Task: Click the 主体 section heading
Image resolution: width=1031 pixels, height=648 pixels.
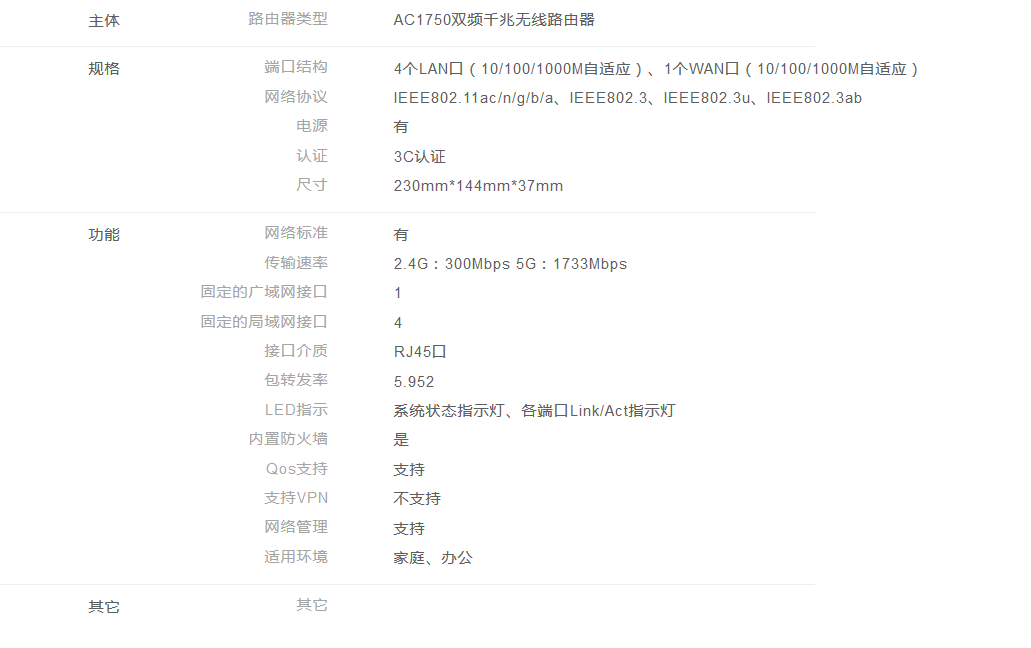Action: [x=104, y=21]
